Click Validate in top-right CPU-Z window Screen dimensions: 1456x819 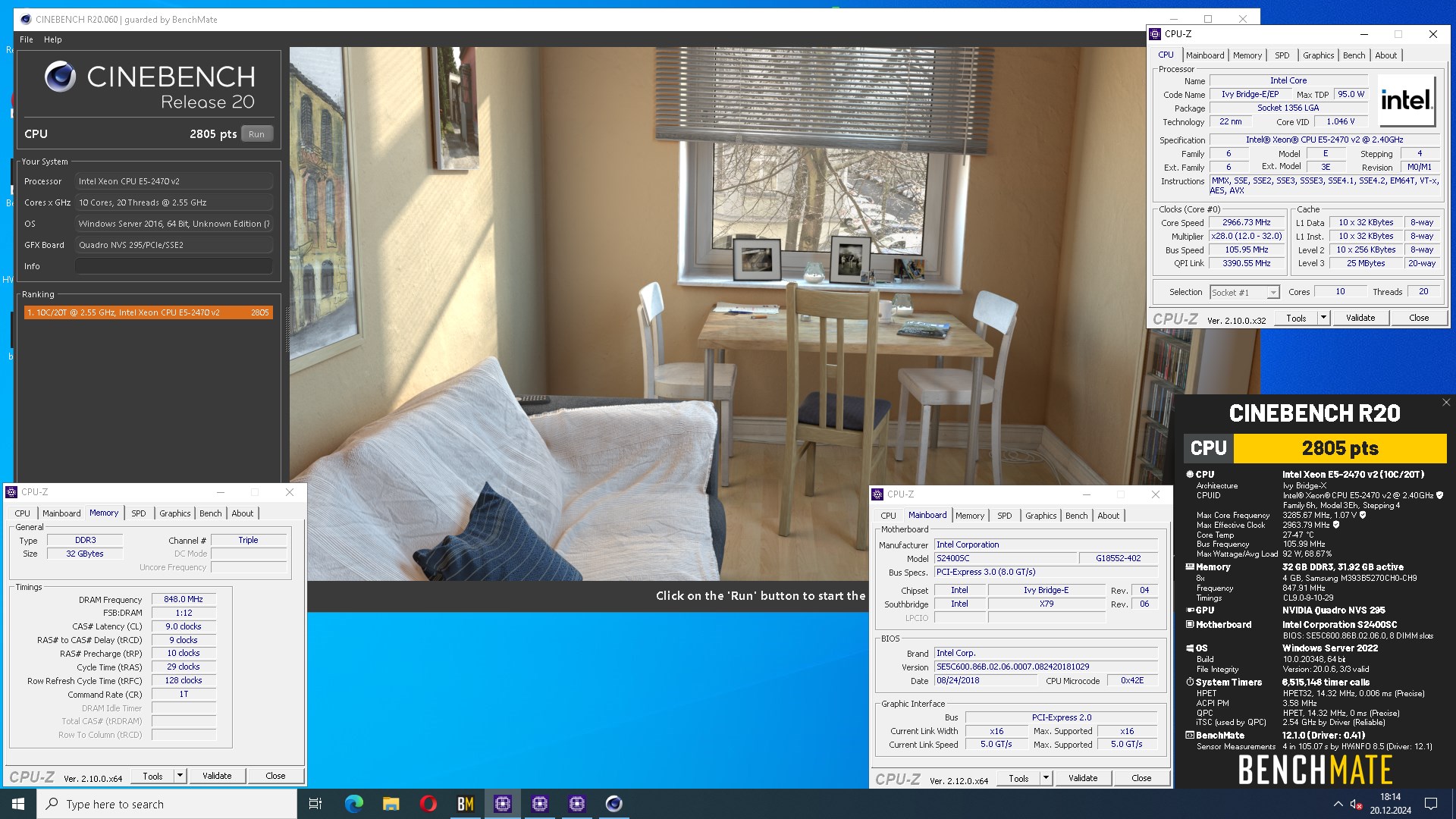pyautogui.click(x=1360, y=318)
